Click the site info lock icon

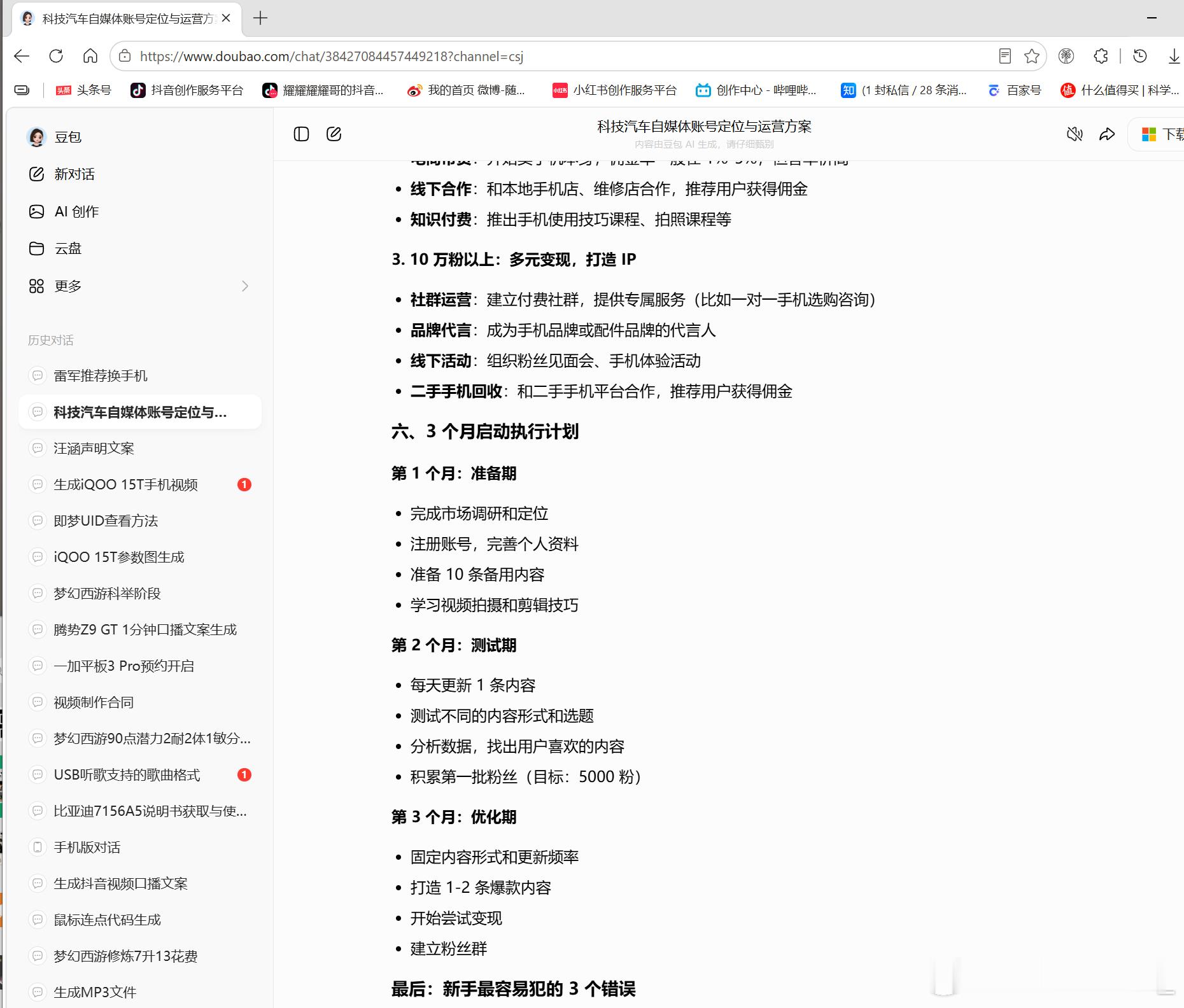[125, 56]
